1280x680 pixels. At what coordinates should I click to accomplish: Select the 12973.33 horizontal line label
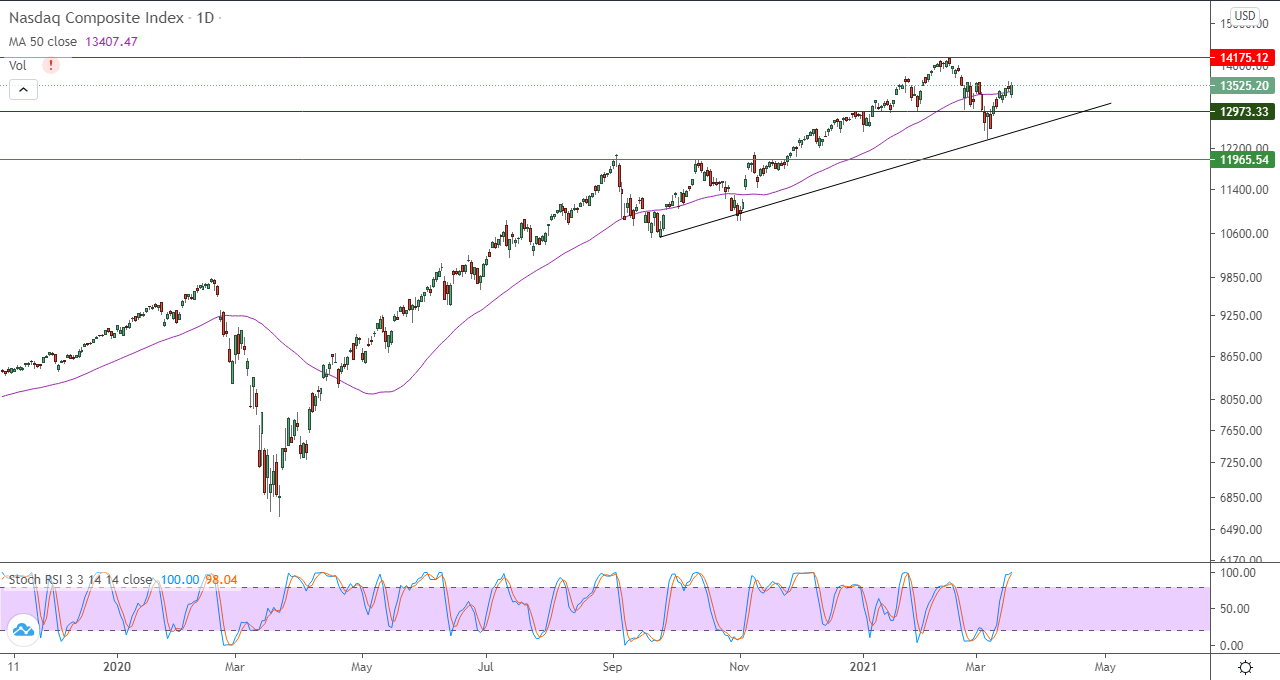(1243, 112)
